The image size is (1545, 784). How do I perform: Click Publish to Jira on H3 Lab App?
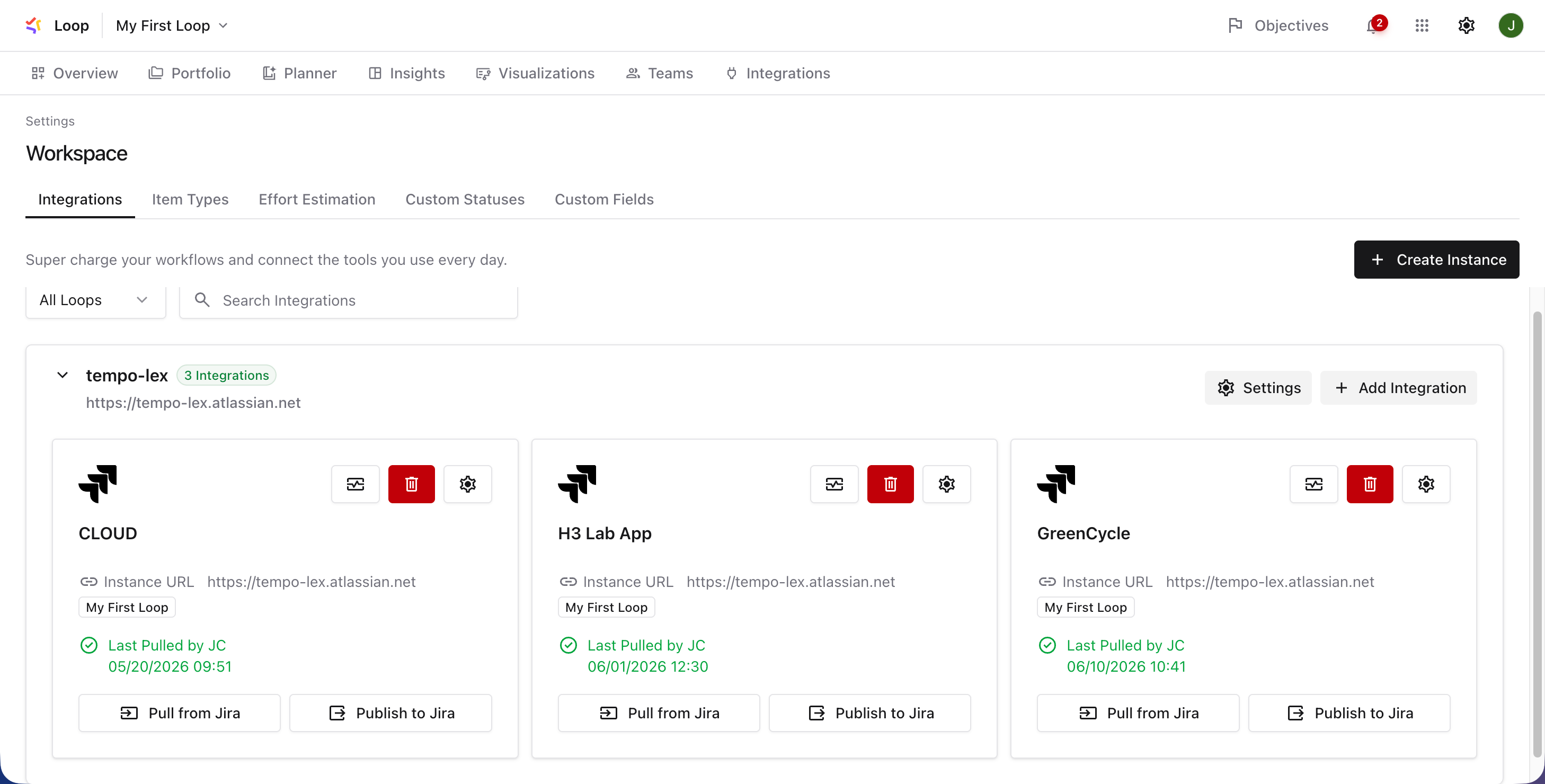871,713
